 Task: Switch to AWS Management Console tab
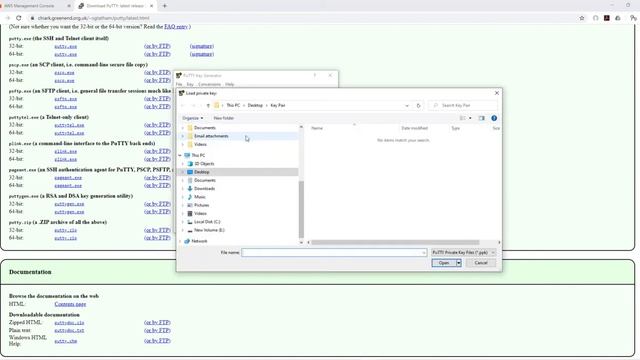point(29,6)
